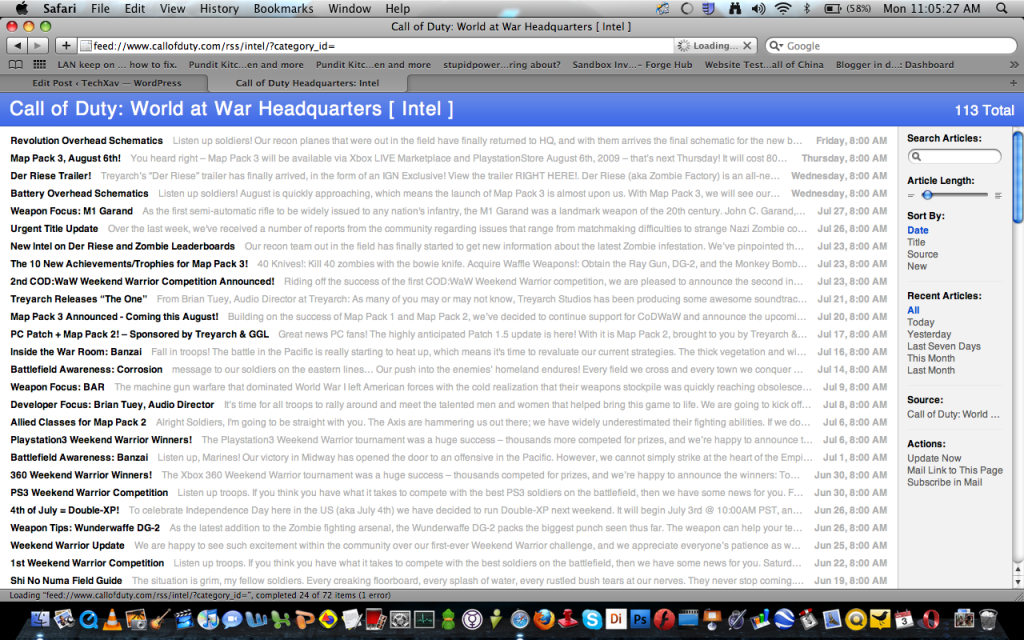Click the Bluetooth status icon
1024x640 pixels.
807,8
